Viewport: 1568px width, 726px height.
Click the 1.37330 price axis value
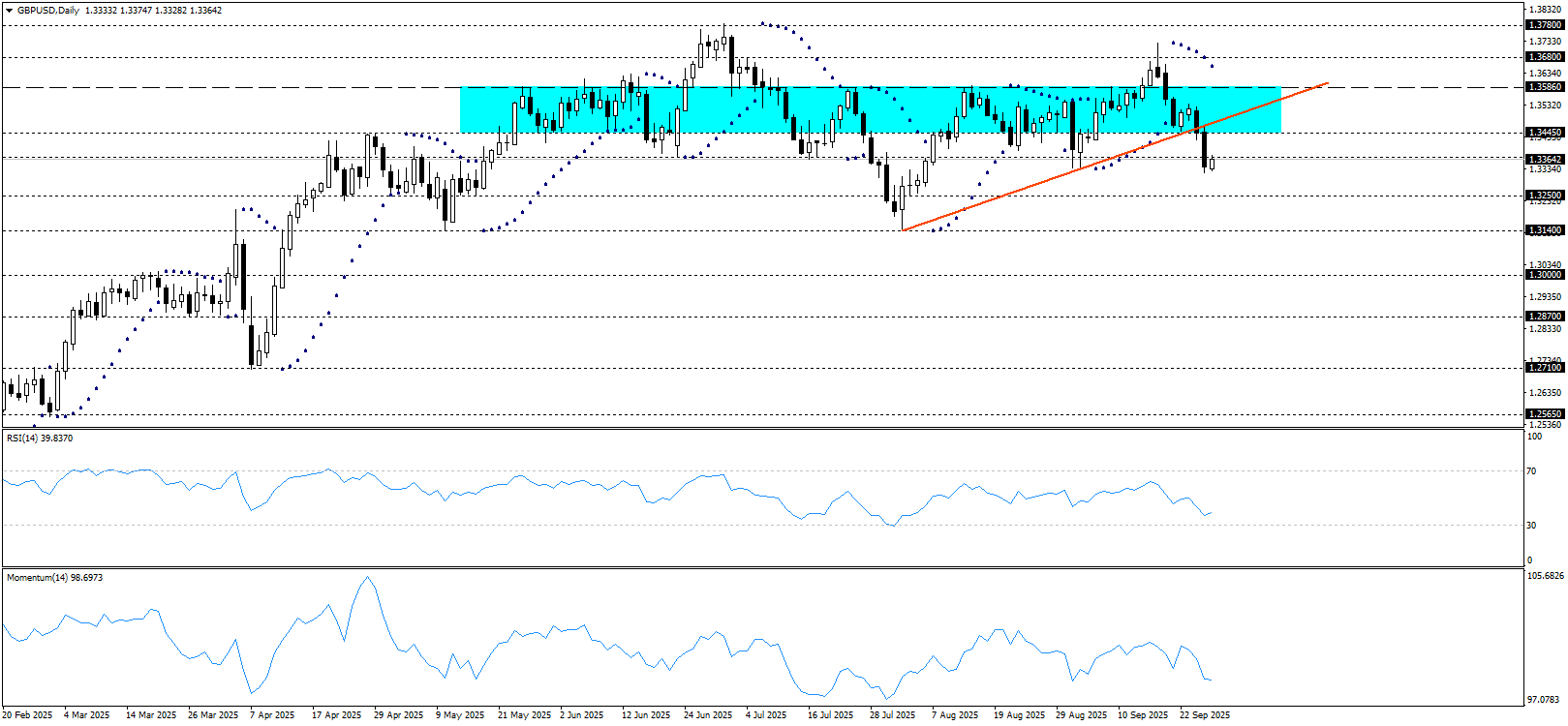[x=1546, y=42]
